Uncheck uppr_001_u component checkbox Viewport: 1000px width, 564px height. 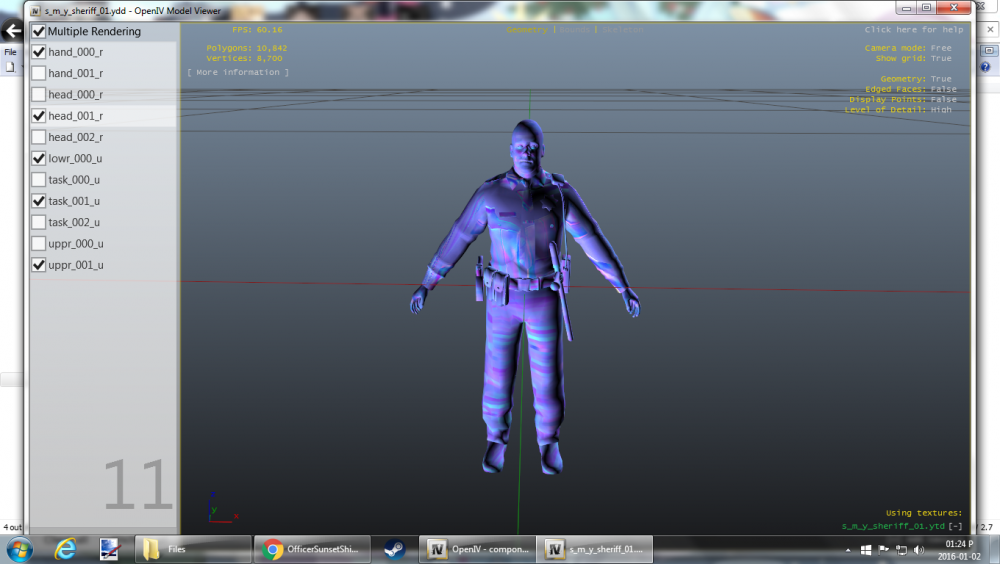(x=39, y=265)
